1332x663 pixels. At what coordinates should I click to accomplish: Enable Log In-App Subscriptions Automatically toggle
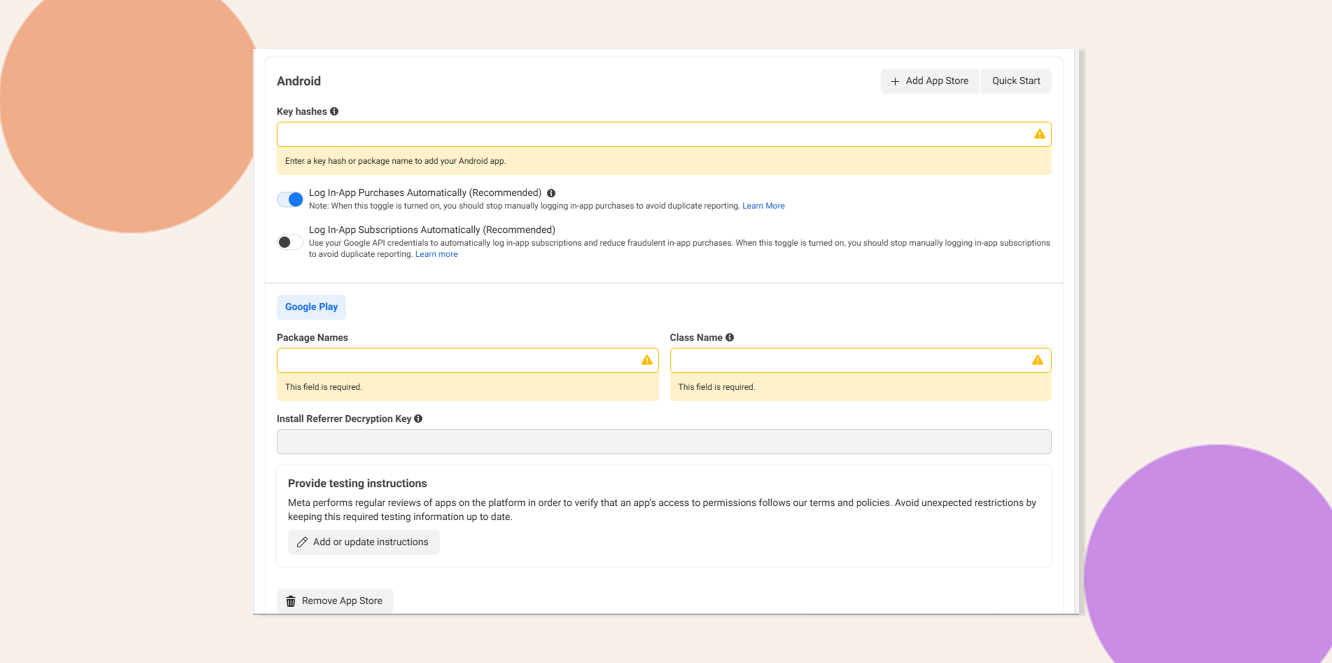(290, 242)
